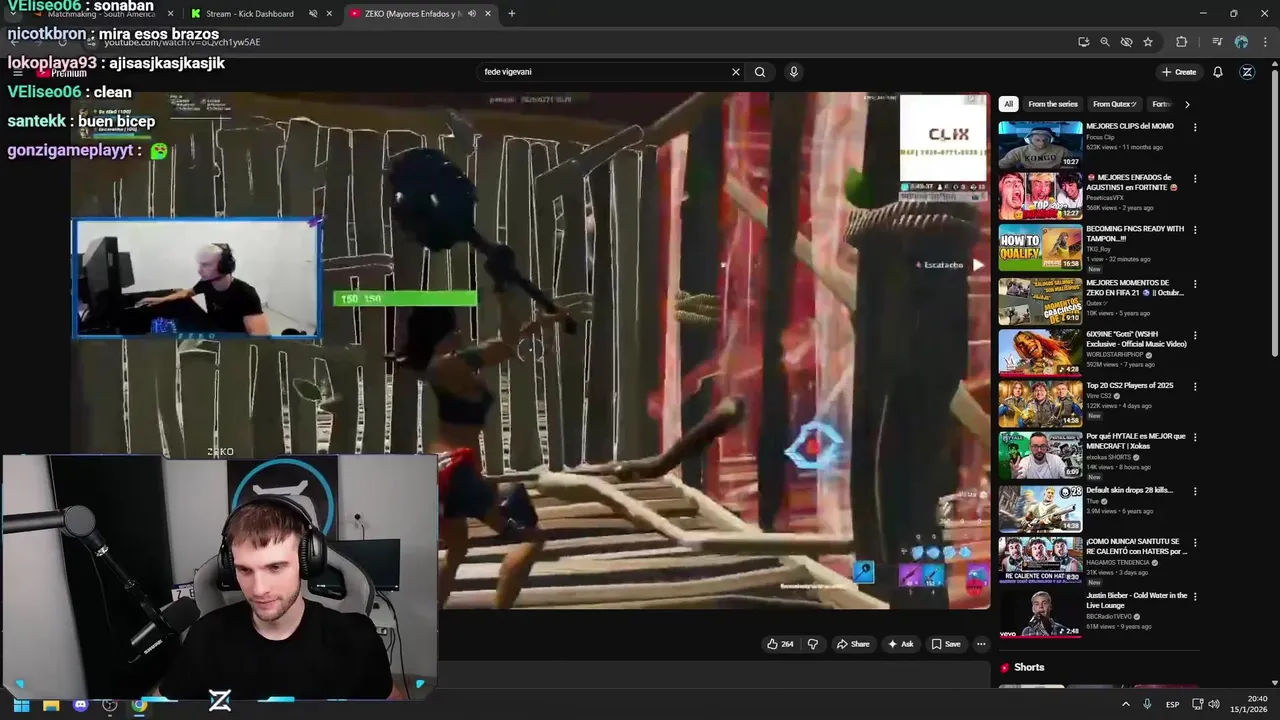Open Chrome zoom magnifier in address bar

(1105, 42)
